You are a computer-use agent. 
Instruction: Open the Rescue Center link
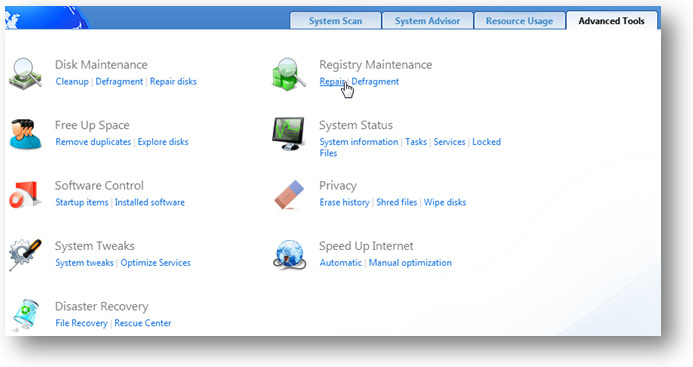[x=143, y=323]
